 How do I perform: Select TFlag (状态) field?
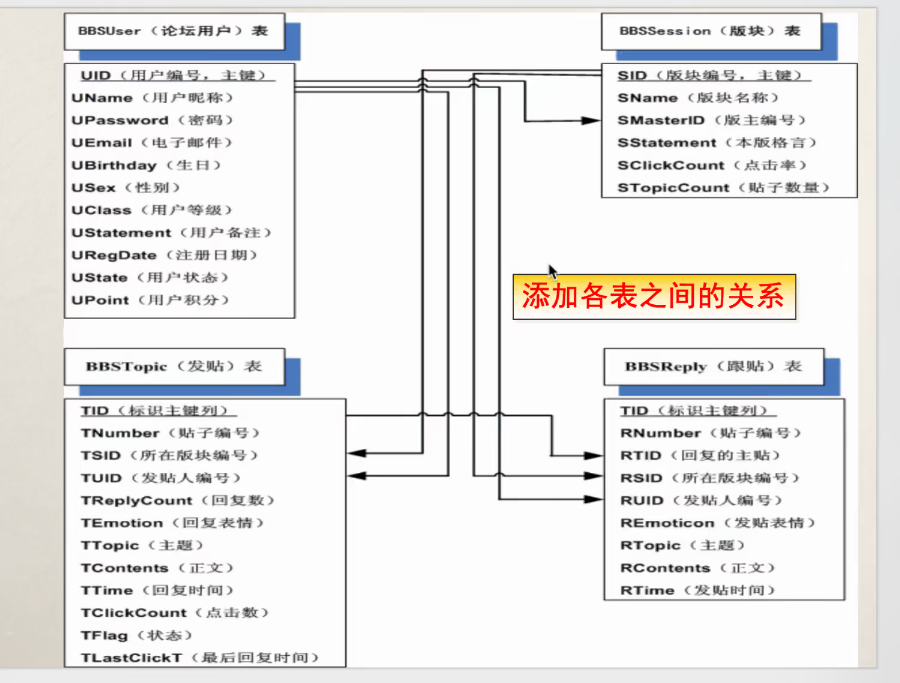click(x=137, y=635)
